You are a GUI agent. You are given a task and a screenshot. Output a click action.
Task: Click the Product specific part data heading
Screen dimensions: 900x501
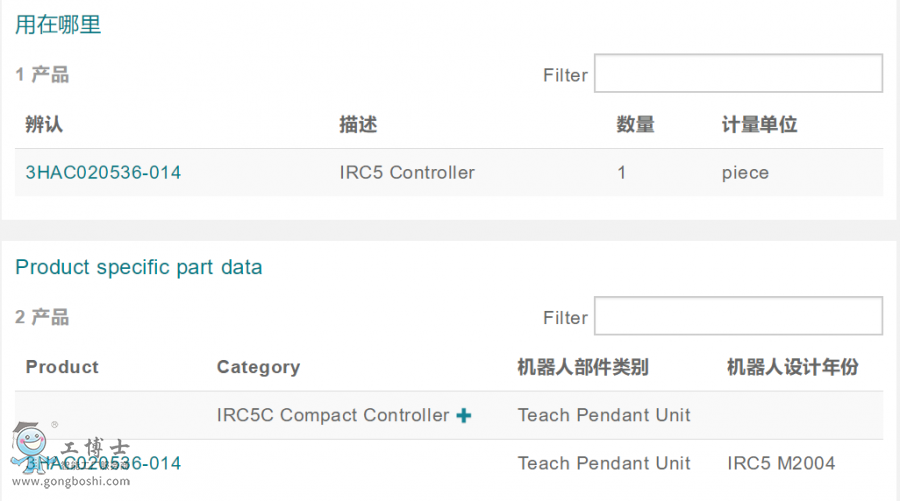click(x=138, y=267)
